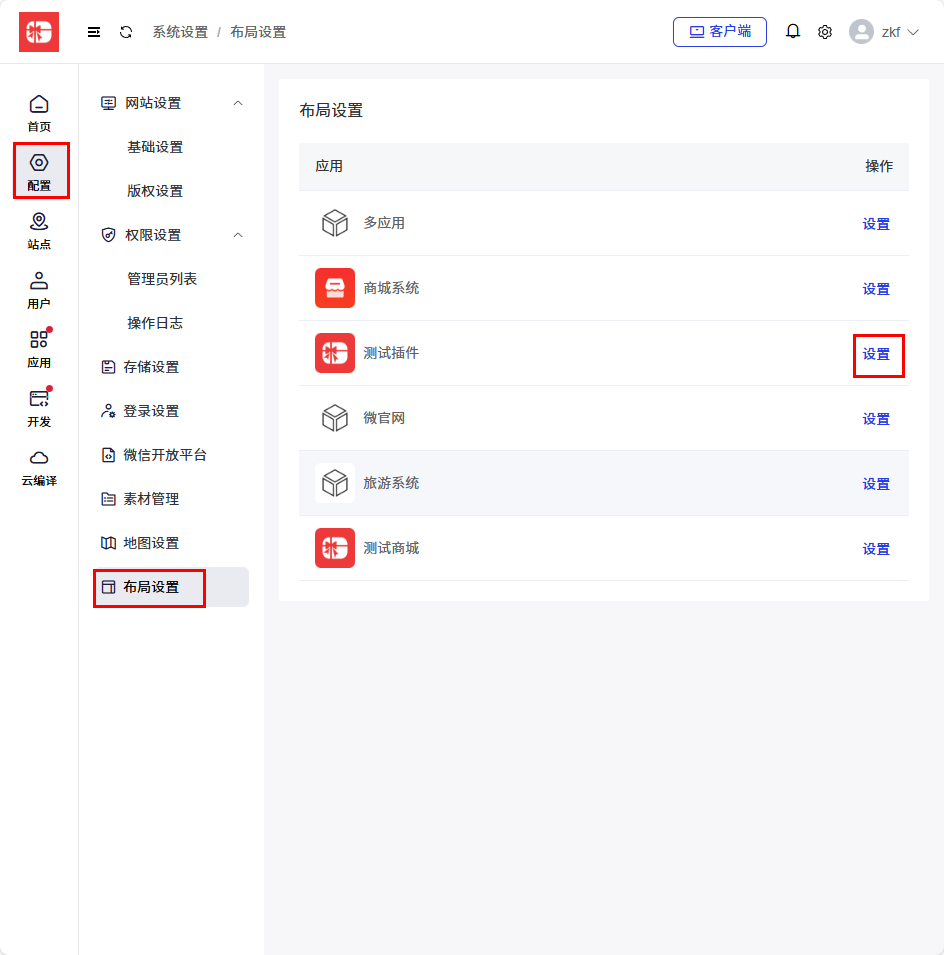944x955 pixels.
Task: Open 云编译 cloud icon in sidebar
Action: [39, 466]
